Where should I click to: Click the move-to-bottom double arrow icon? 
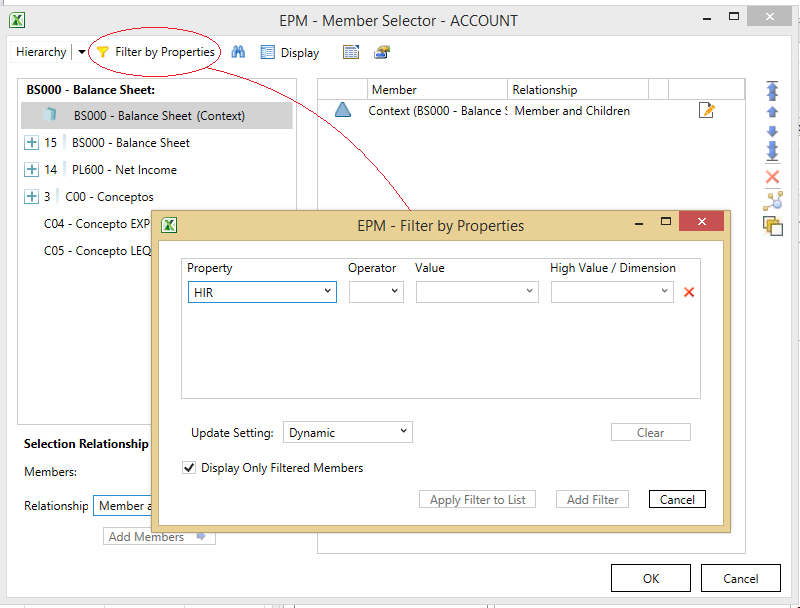tap(772, 151)
